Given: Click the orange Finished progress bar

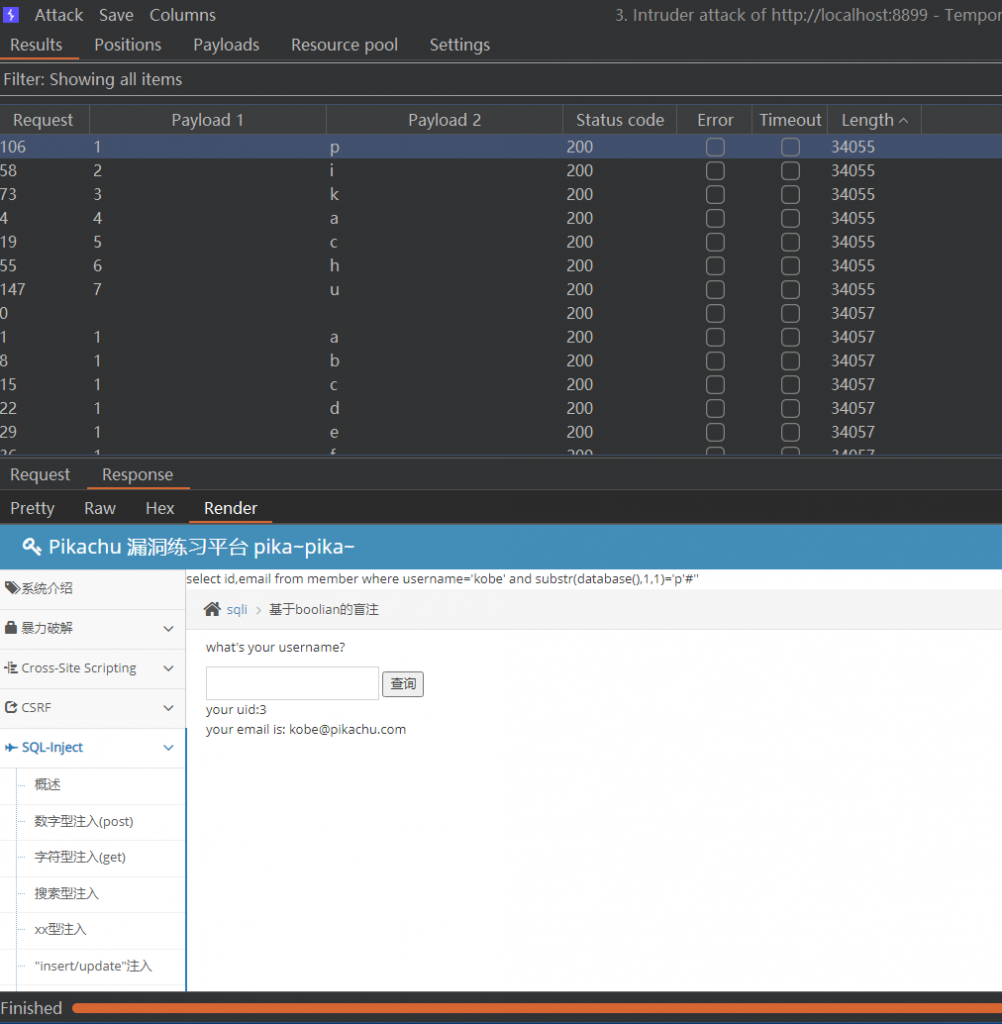Looking at the screenshot, I should [x=535, y=1008].
